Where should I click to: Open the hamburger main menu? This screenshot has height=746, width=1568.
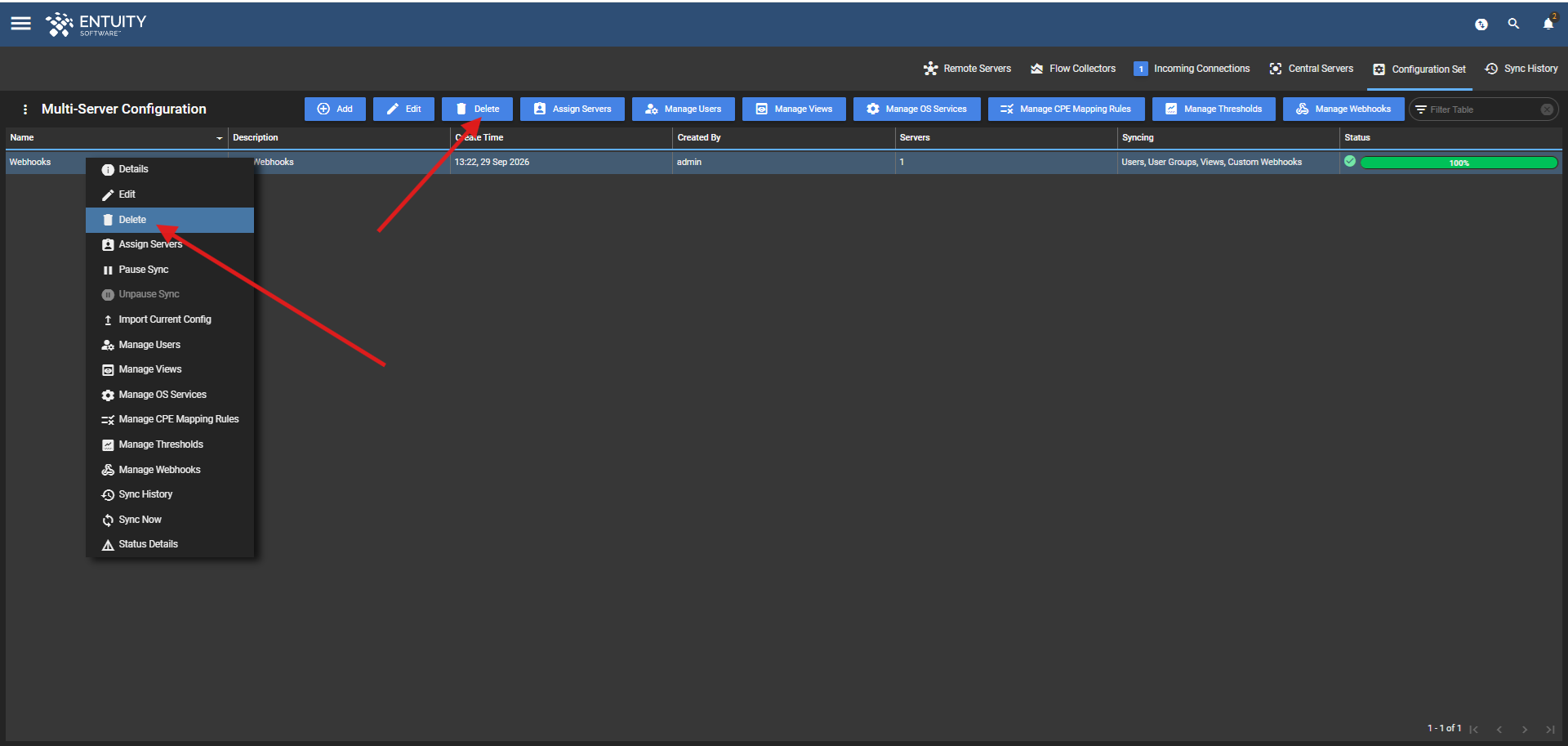coord(20,24)
